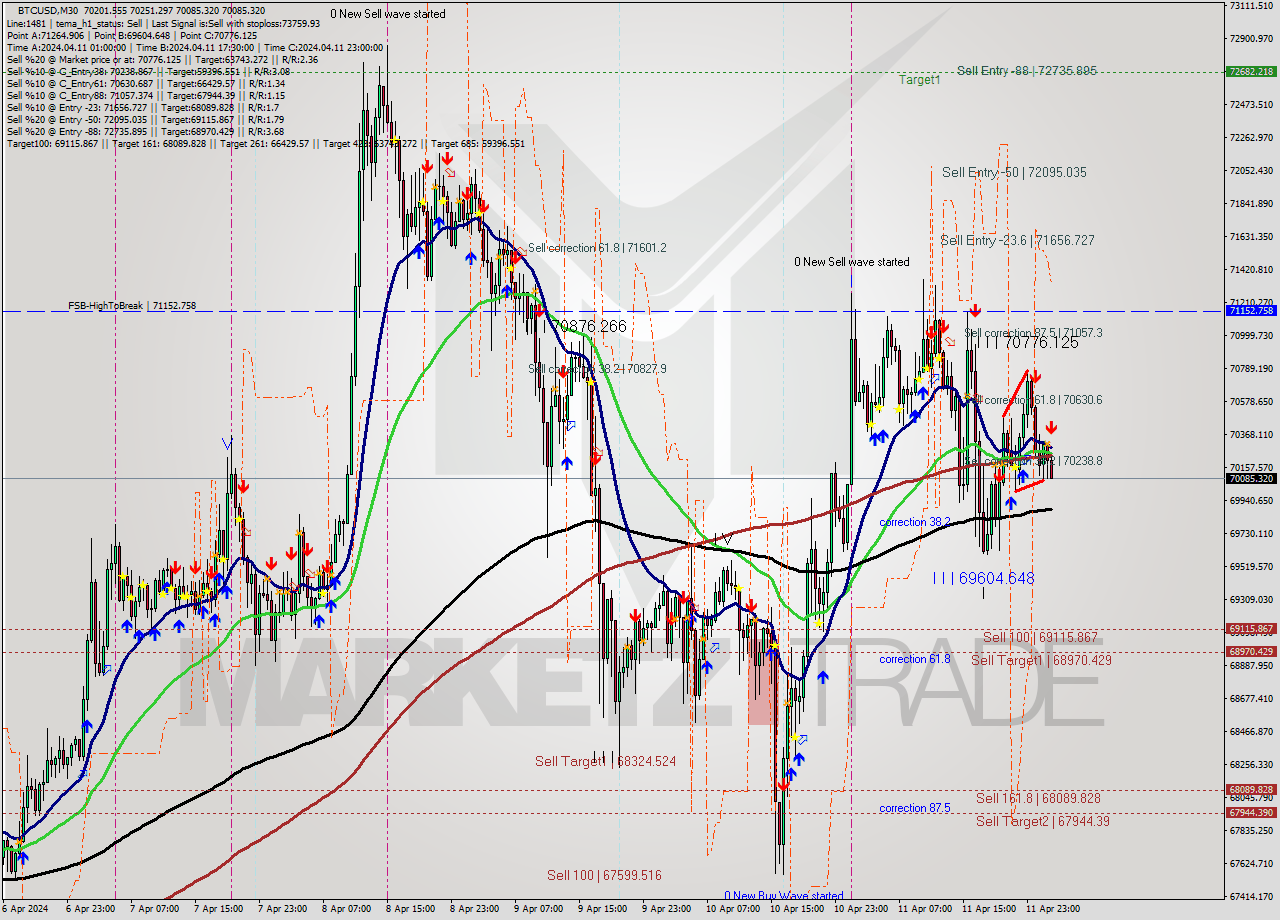Viewport: 1280px width, 920px height.
Task: Click the blue 'correction 61.8' label
Action: pyautogui.click(x=915, y=659)
